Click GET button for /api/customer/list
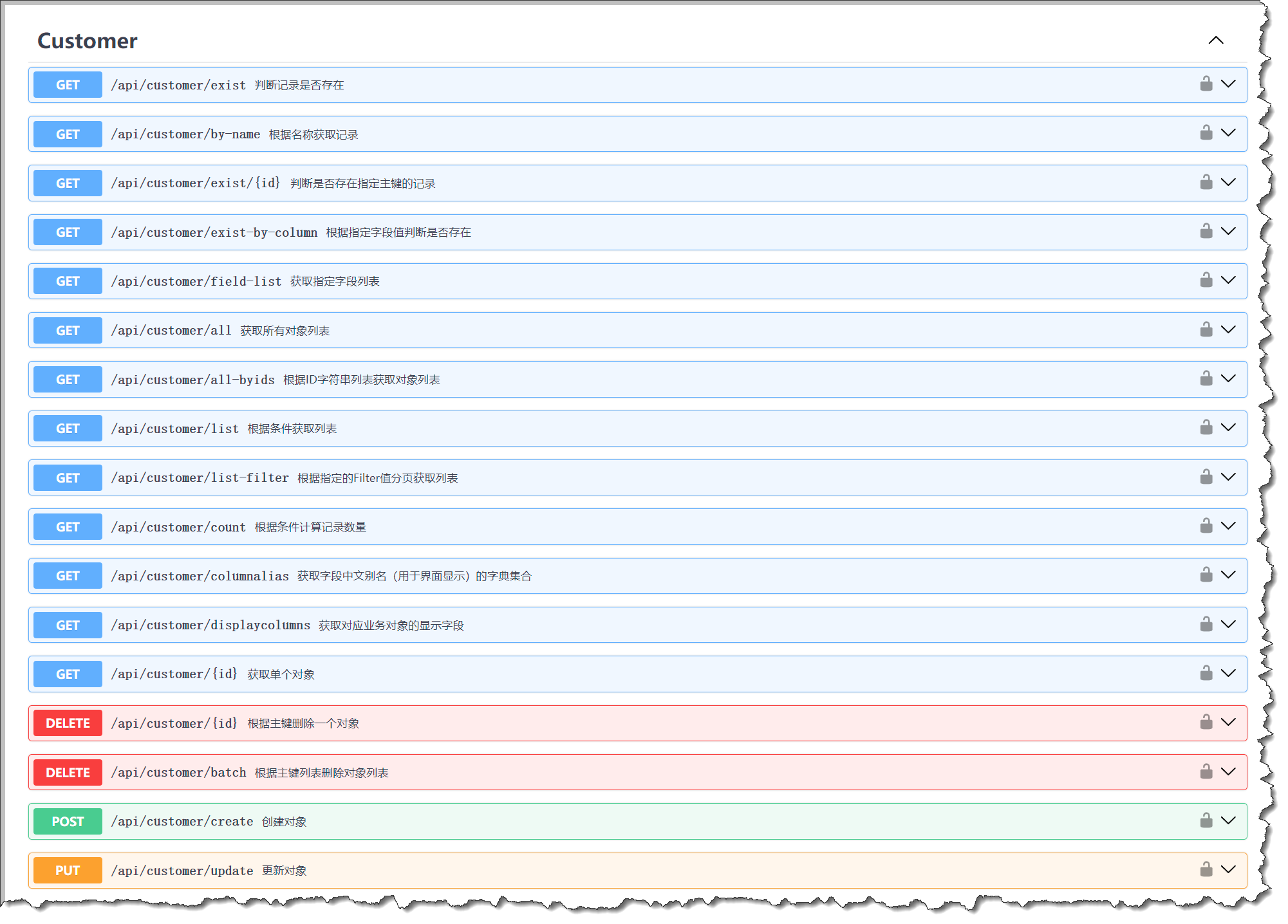Viewport: 1288px width, 924px height. [68, 429]
